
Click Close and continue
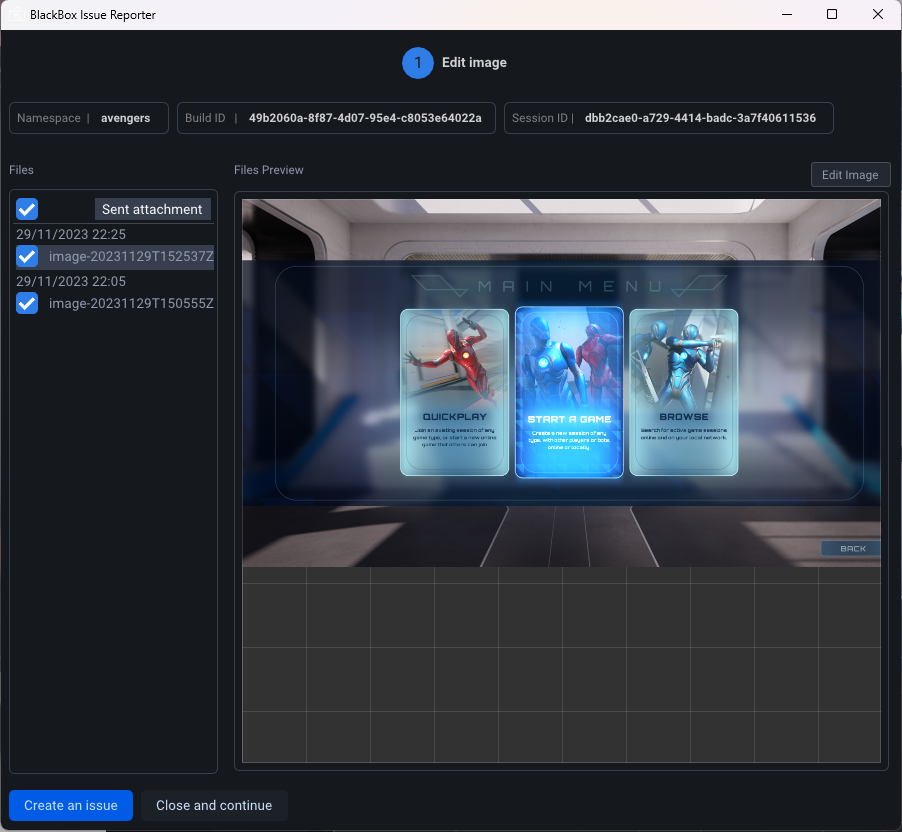coord(214,806)
